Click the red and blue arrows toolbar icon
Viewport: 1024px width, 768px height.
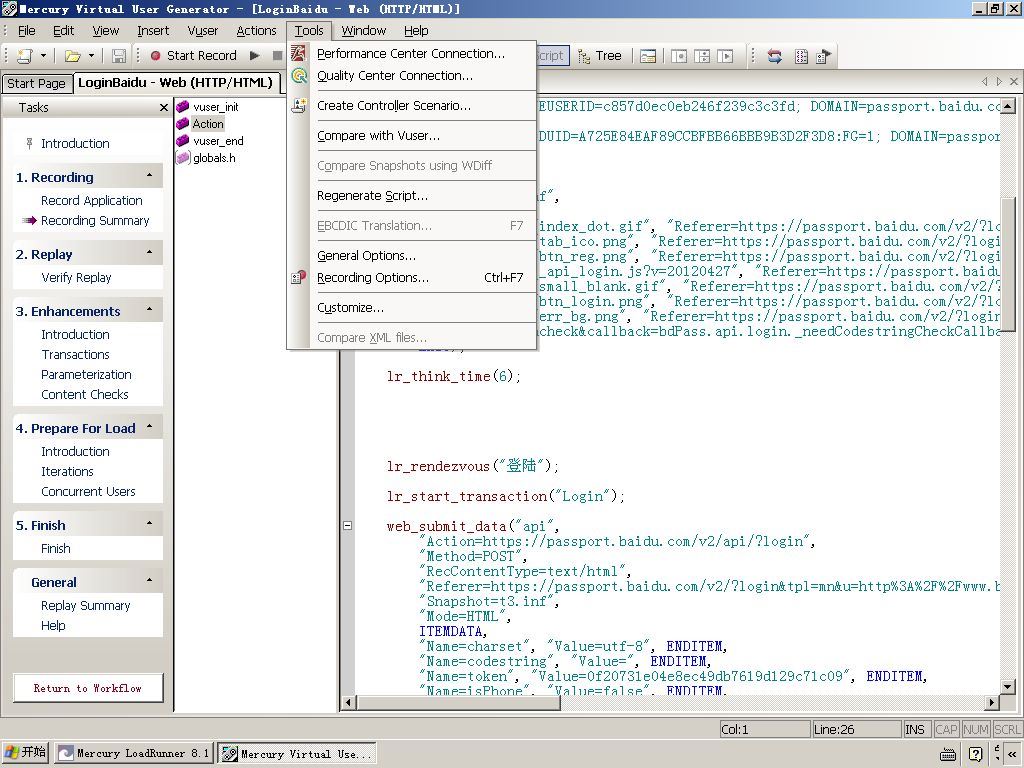pyautogui.click(x=775, y=56)
